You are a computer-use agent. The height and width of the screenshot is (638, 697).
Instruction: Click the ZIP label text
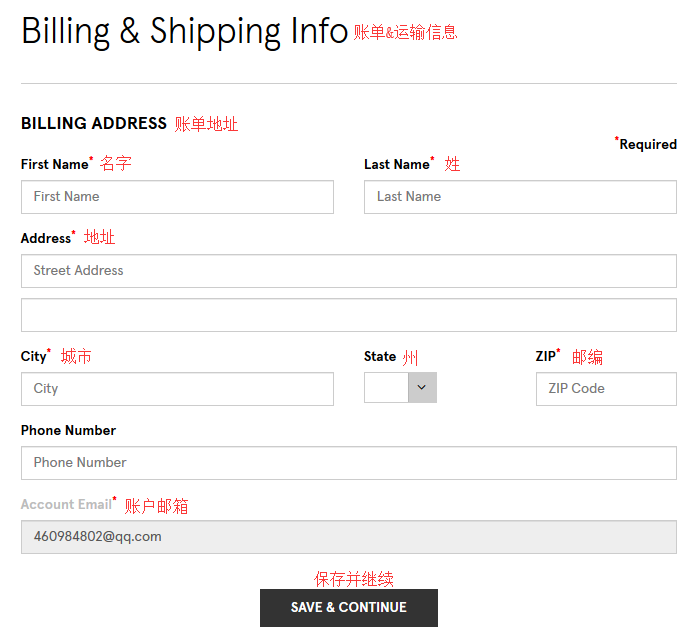[x=545, y=356]
